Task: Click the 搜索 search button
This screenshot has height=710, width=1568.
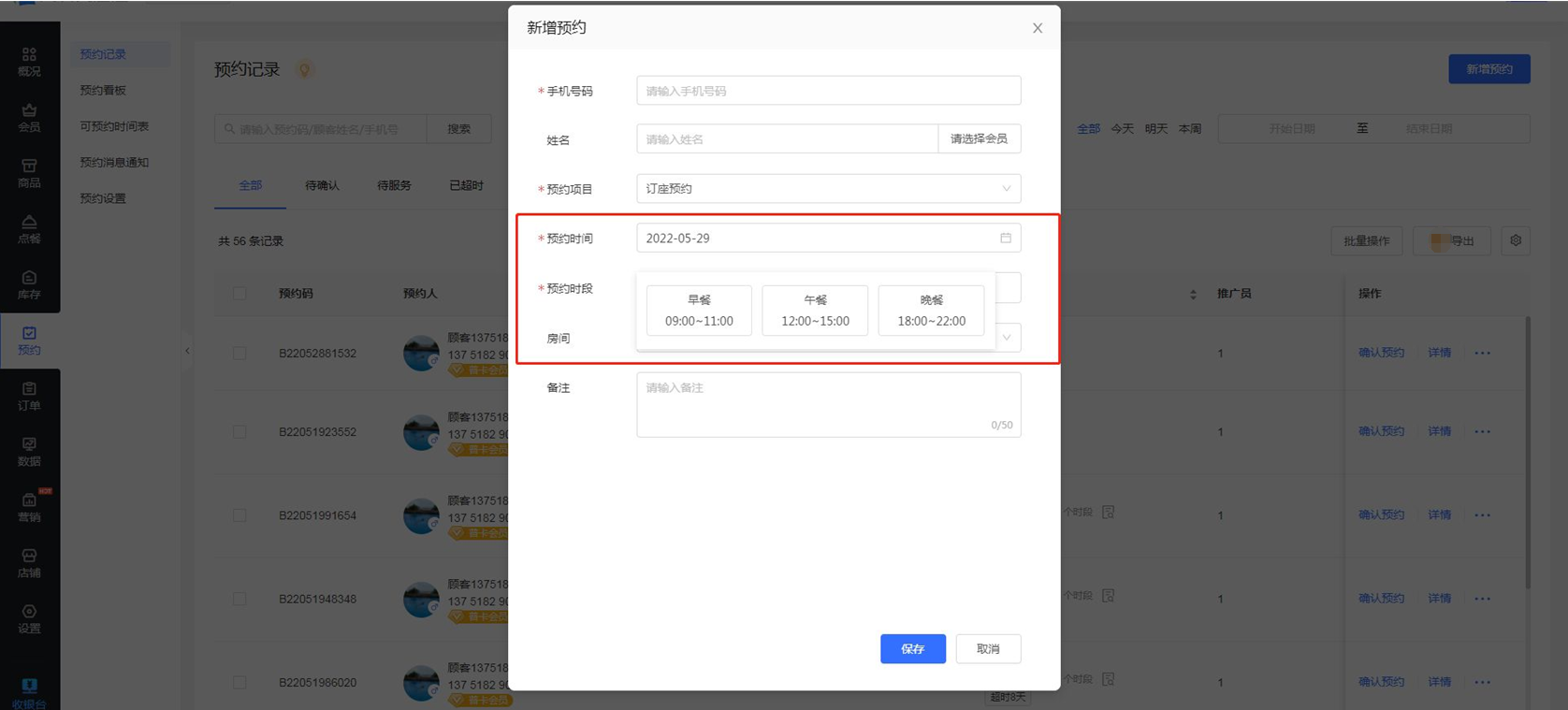Action: pos(458,129)
